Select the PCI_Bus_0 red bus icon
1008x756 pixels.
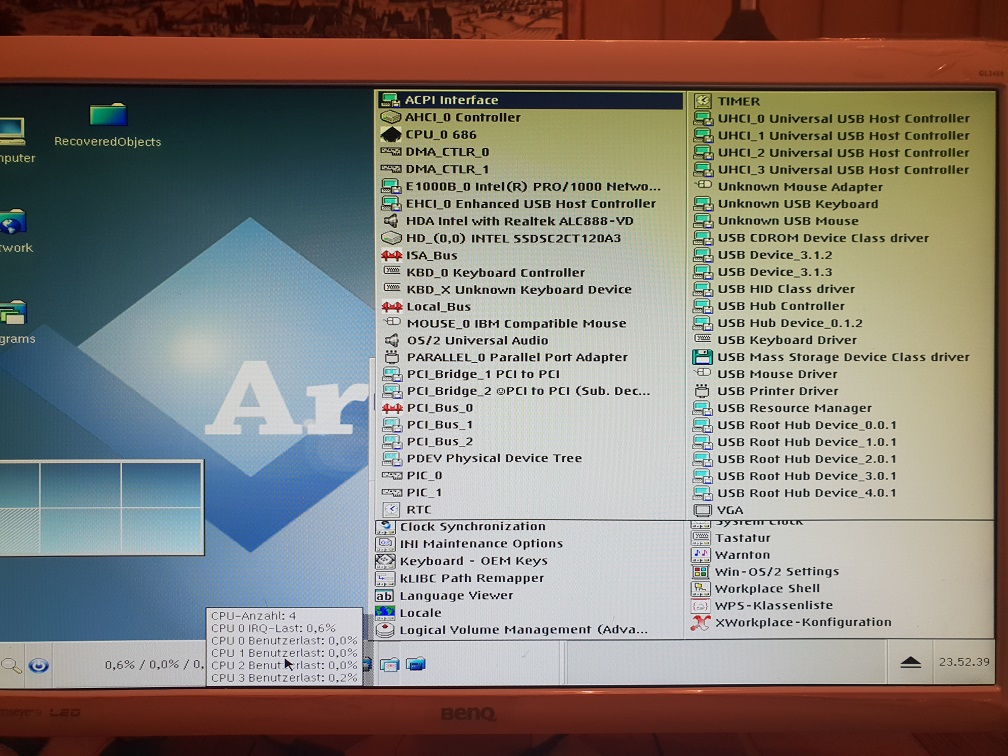392,408
